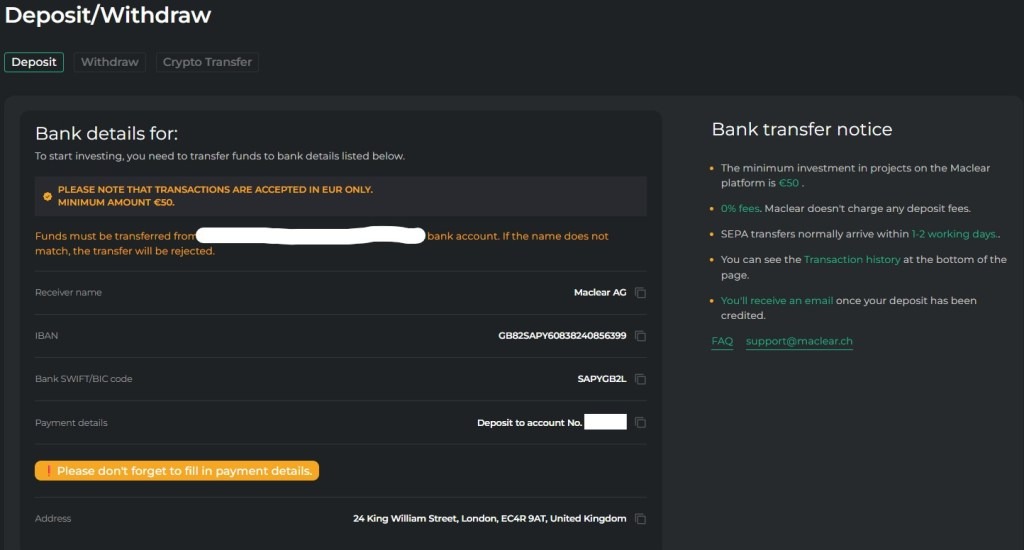Copy the London address
Screen dimensions: 1024x550
click(641, 519)
